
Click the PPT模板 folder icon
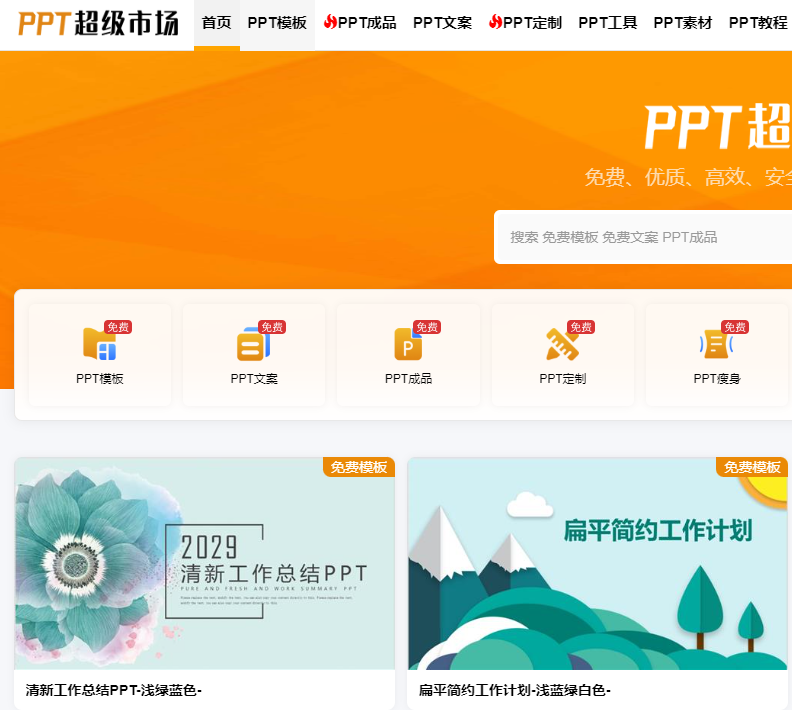100,344
